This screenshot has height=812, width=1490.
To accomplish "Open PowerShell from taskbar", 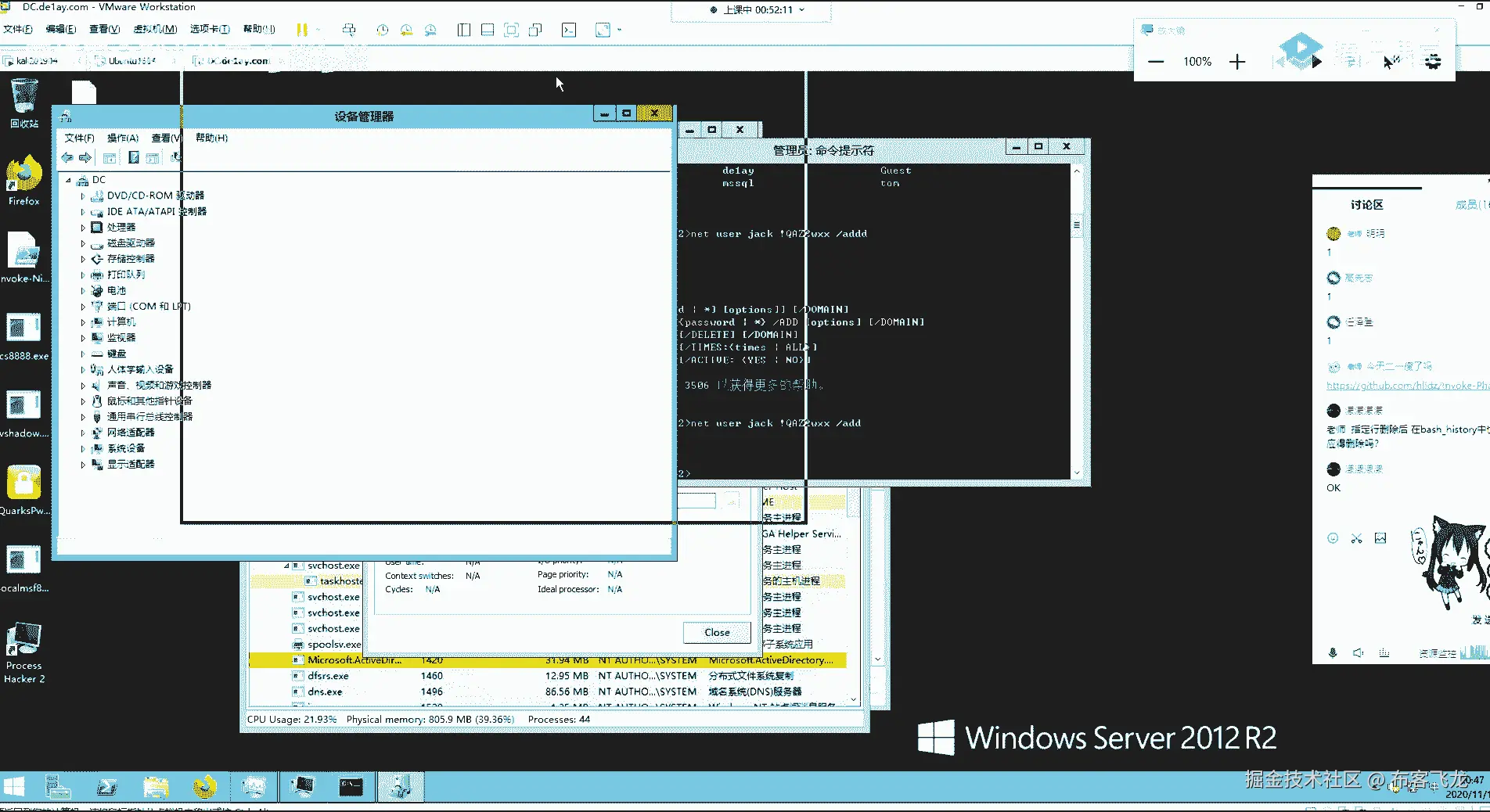I will point(107,786).
